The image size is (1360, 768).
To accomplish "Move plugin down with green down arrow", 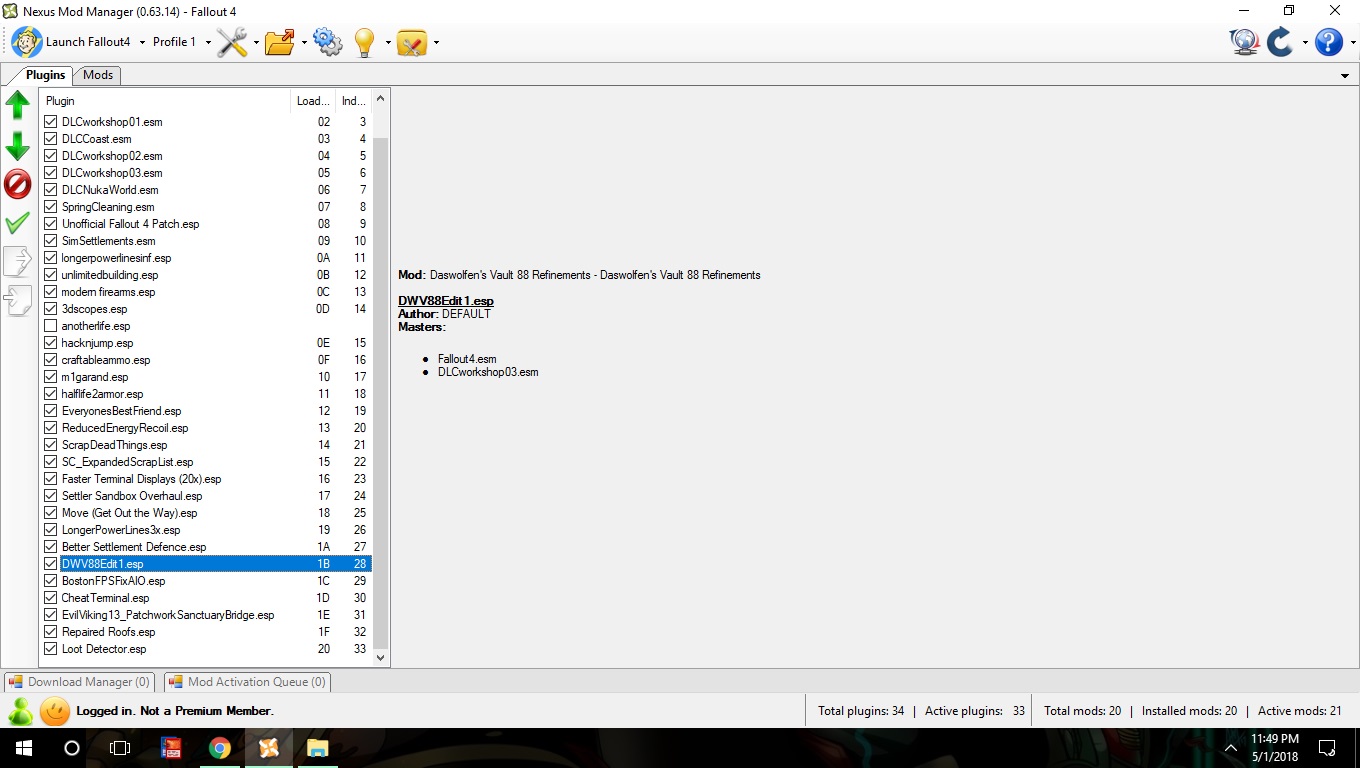I will point(18,146).
